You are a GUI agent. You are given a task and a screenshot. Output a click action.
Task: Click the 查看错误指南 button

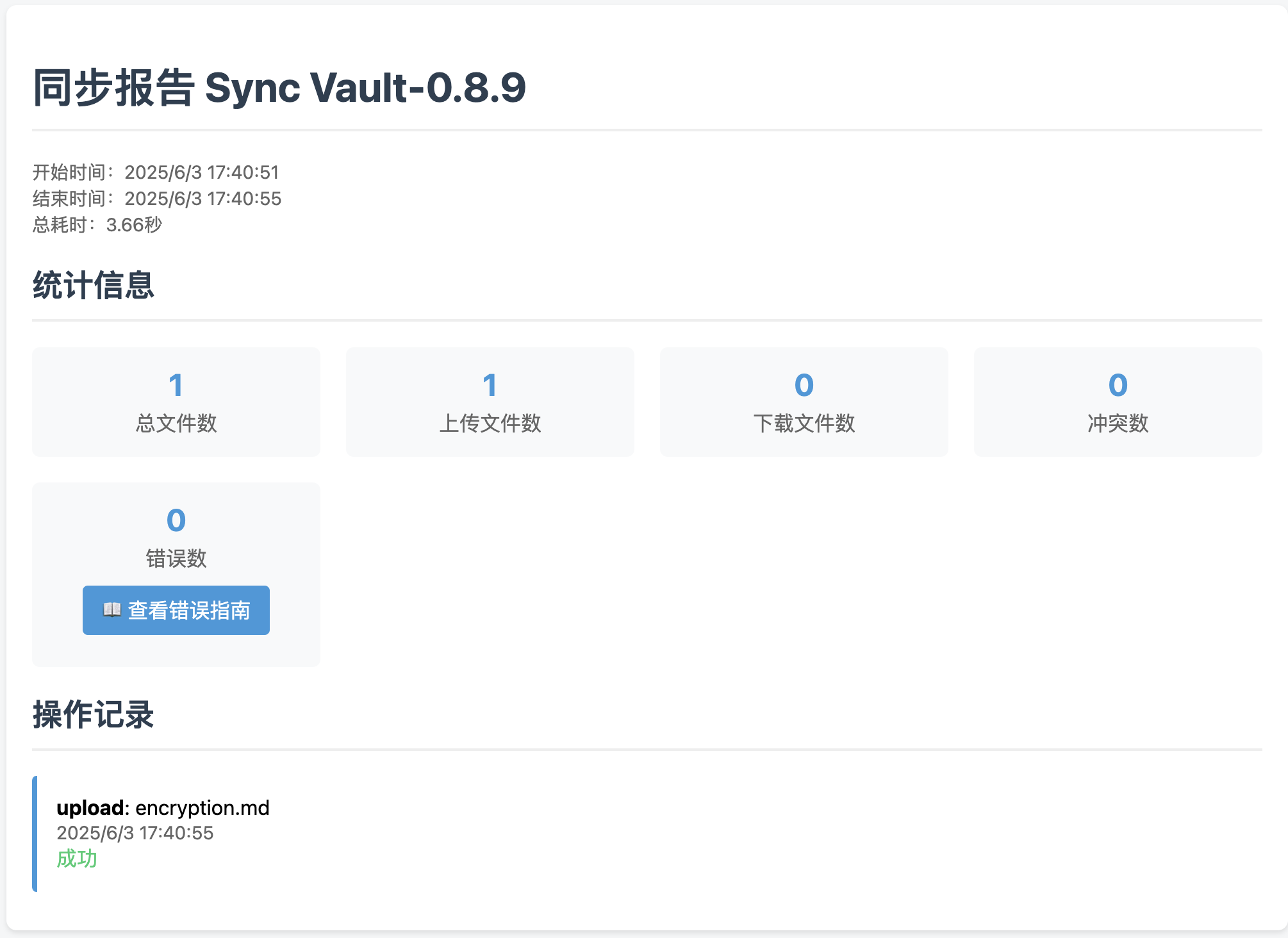(176, 610)
